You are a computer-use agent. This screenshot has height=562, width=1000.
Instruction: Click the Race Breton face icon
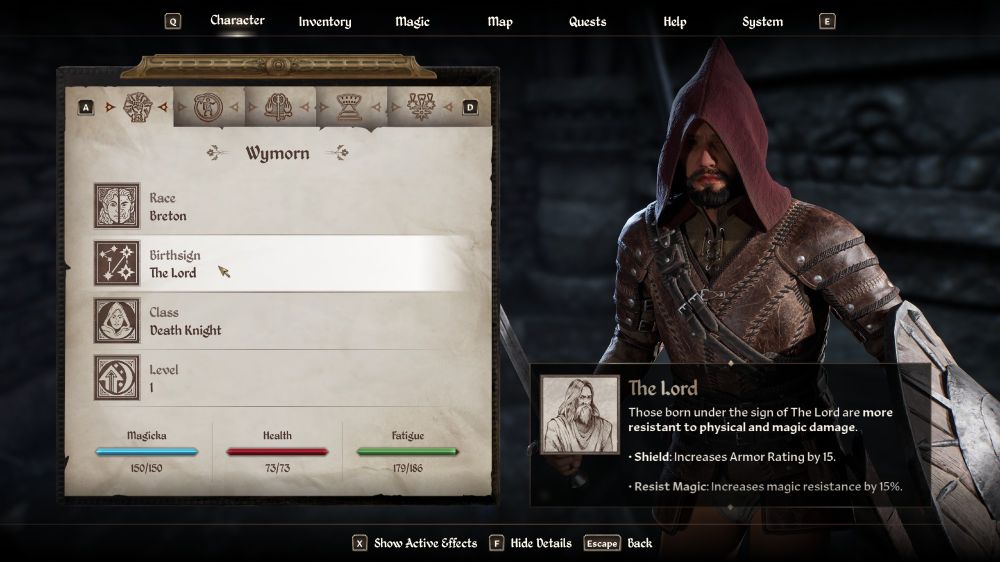pos(117,205)
